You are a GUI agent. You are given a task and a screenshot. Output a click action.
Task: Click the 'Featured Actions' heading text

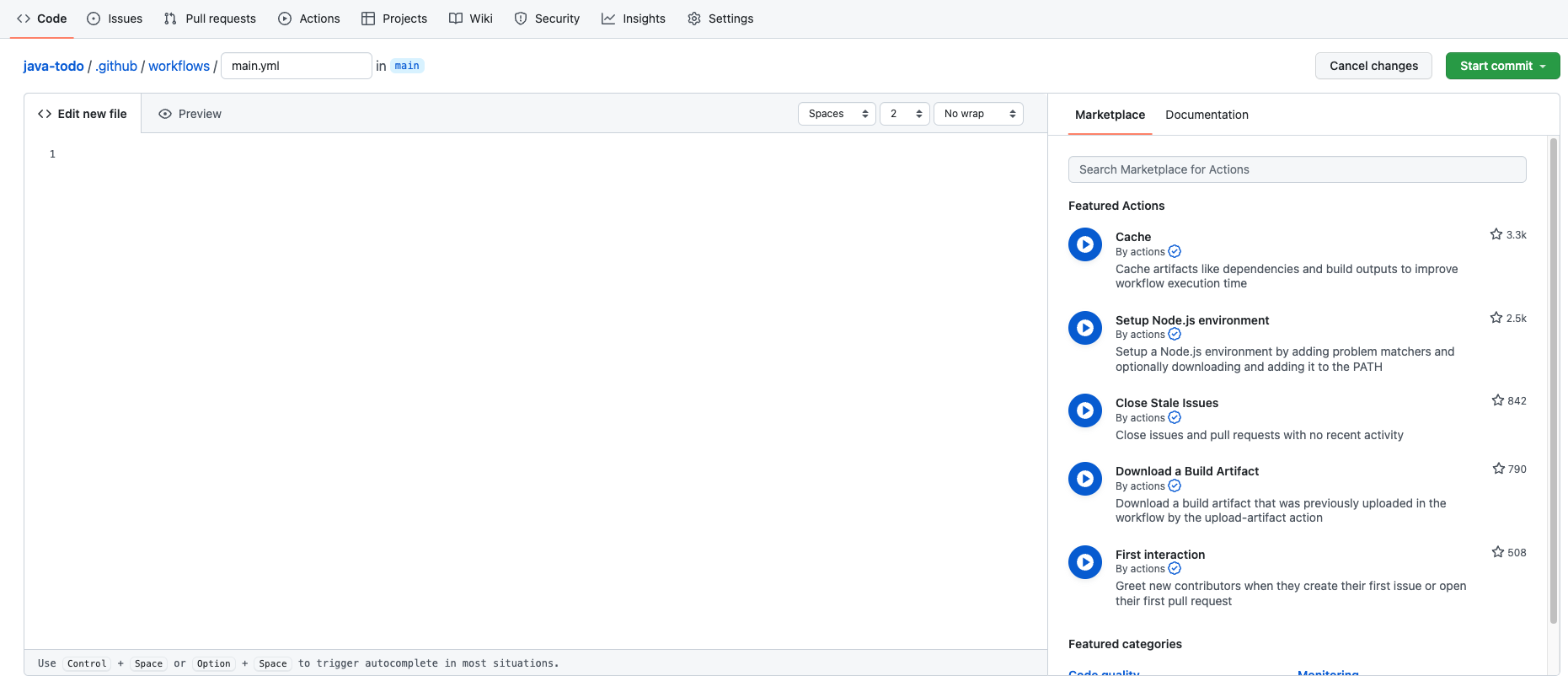[1116, 206]
